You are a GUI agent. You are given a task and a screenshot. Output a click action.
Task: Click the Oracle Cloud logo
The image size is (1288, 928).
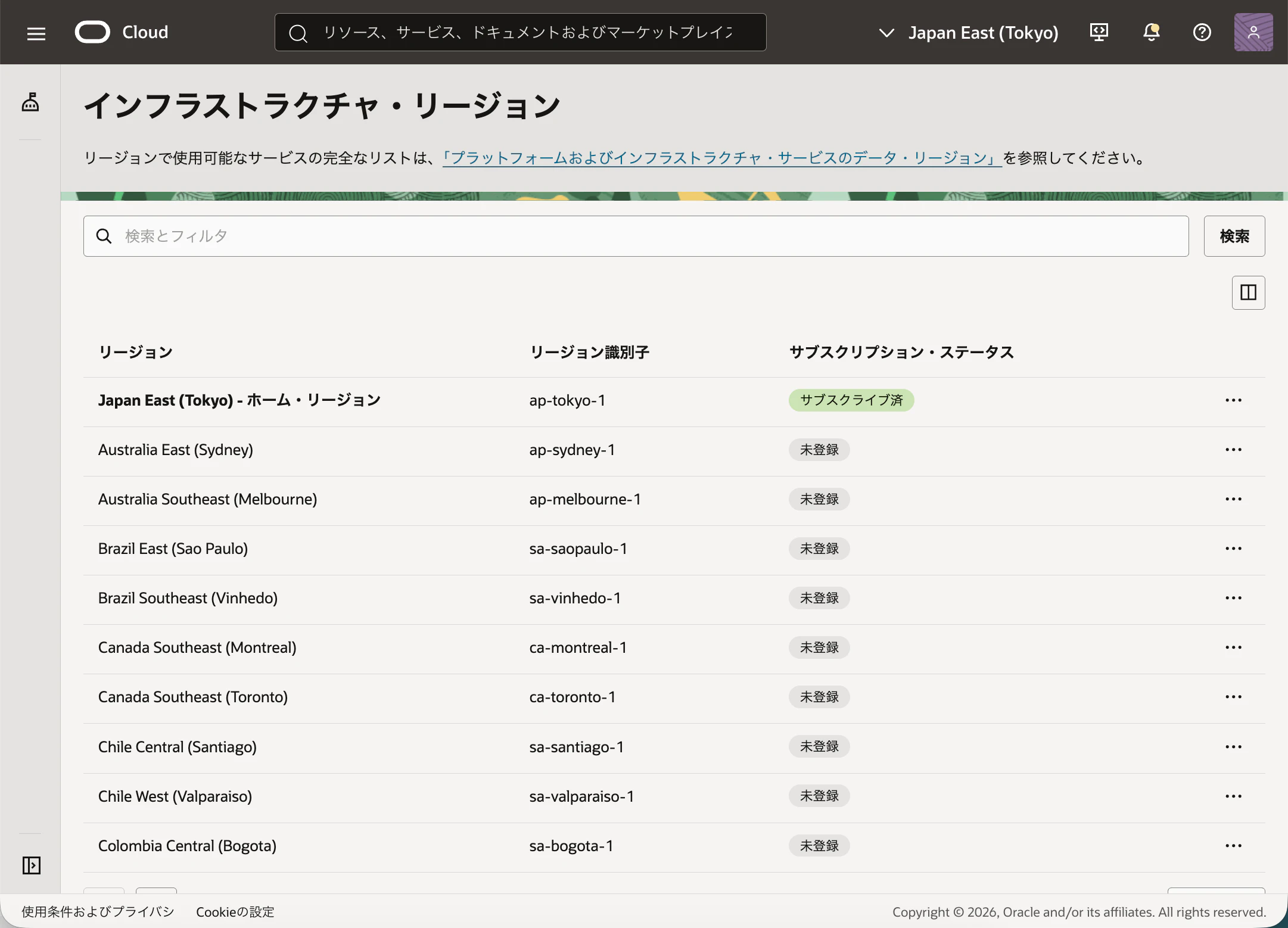92,32
